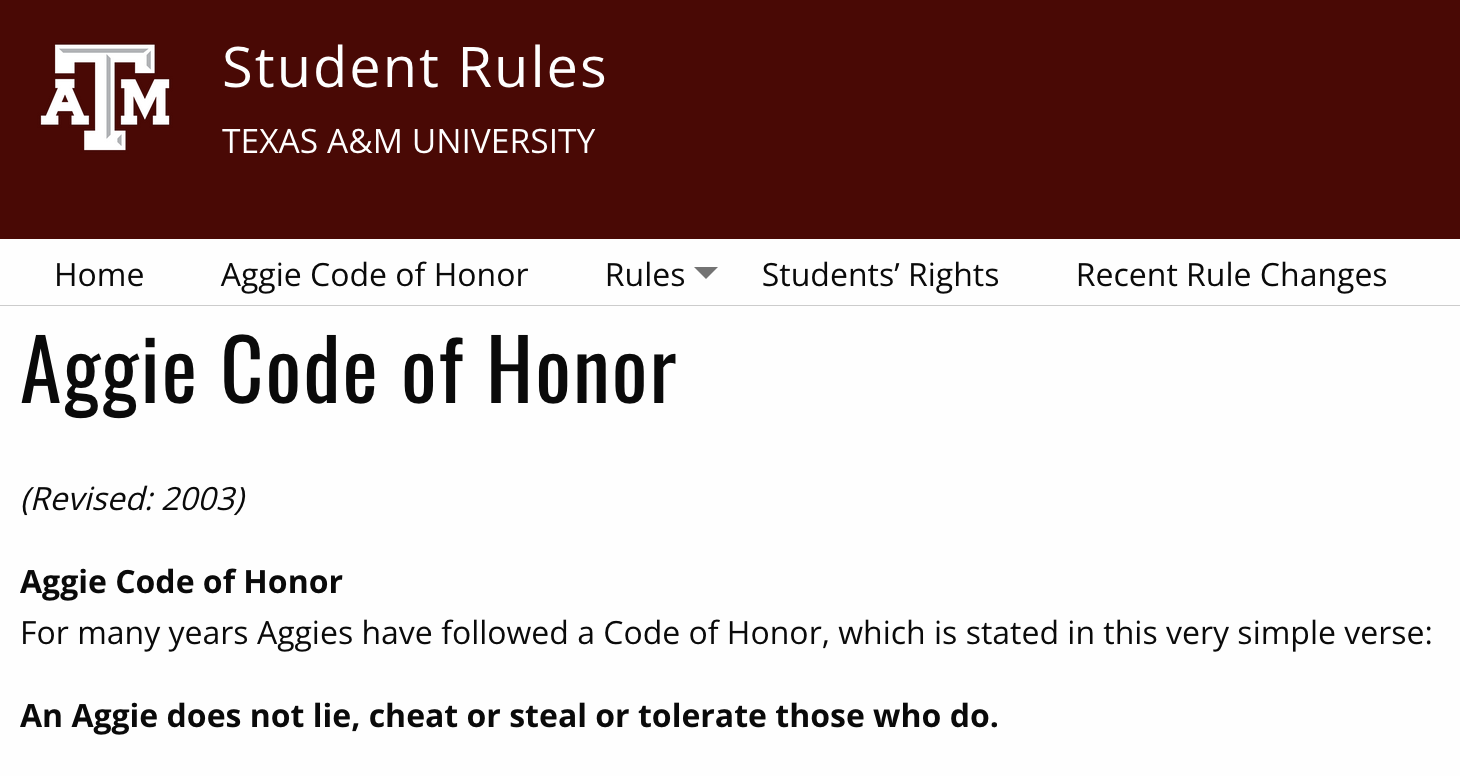Click the word "Honor" in the large page heading

[581, 371]
